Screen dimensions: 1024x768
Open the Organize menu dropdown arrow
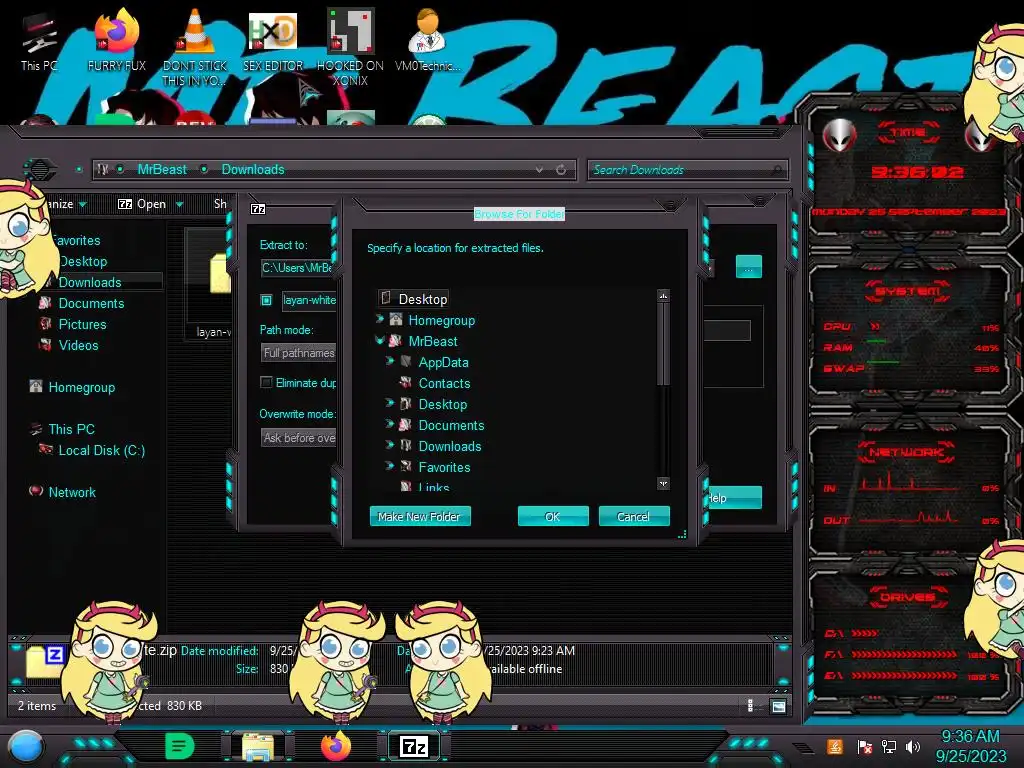[x=83, y=204]
